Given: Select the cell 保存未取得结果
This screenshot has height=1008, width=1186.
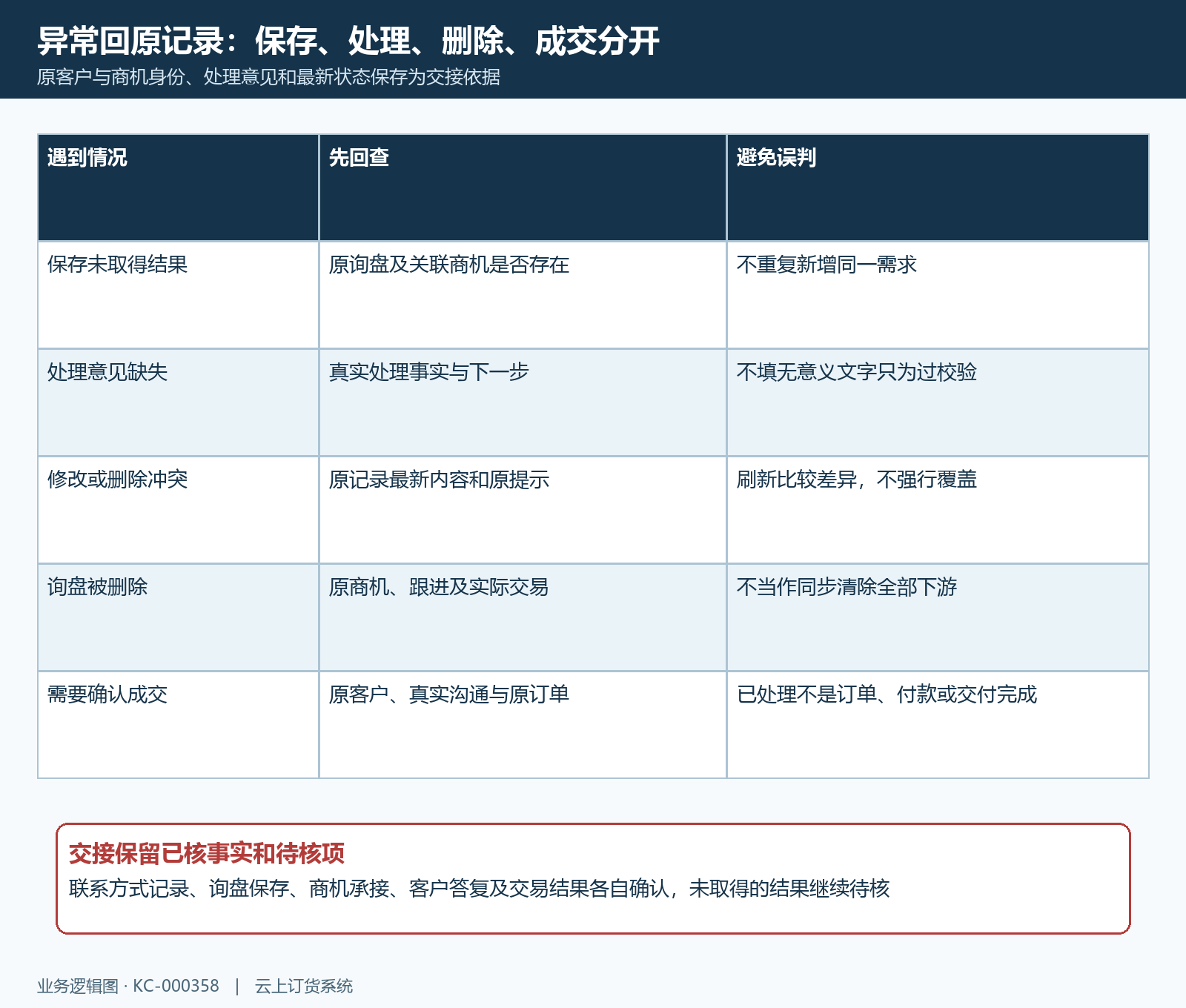Looking at the screenshot, I should click(178, 295).
